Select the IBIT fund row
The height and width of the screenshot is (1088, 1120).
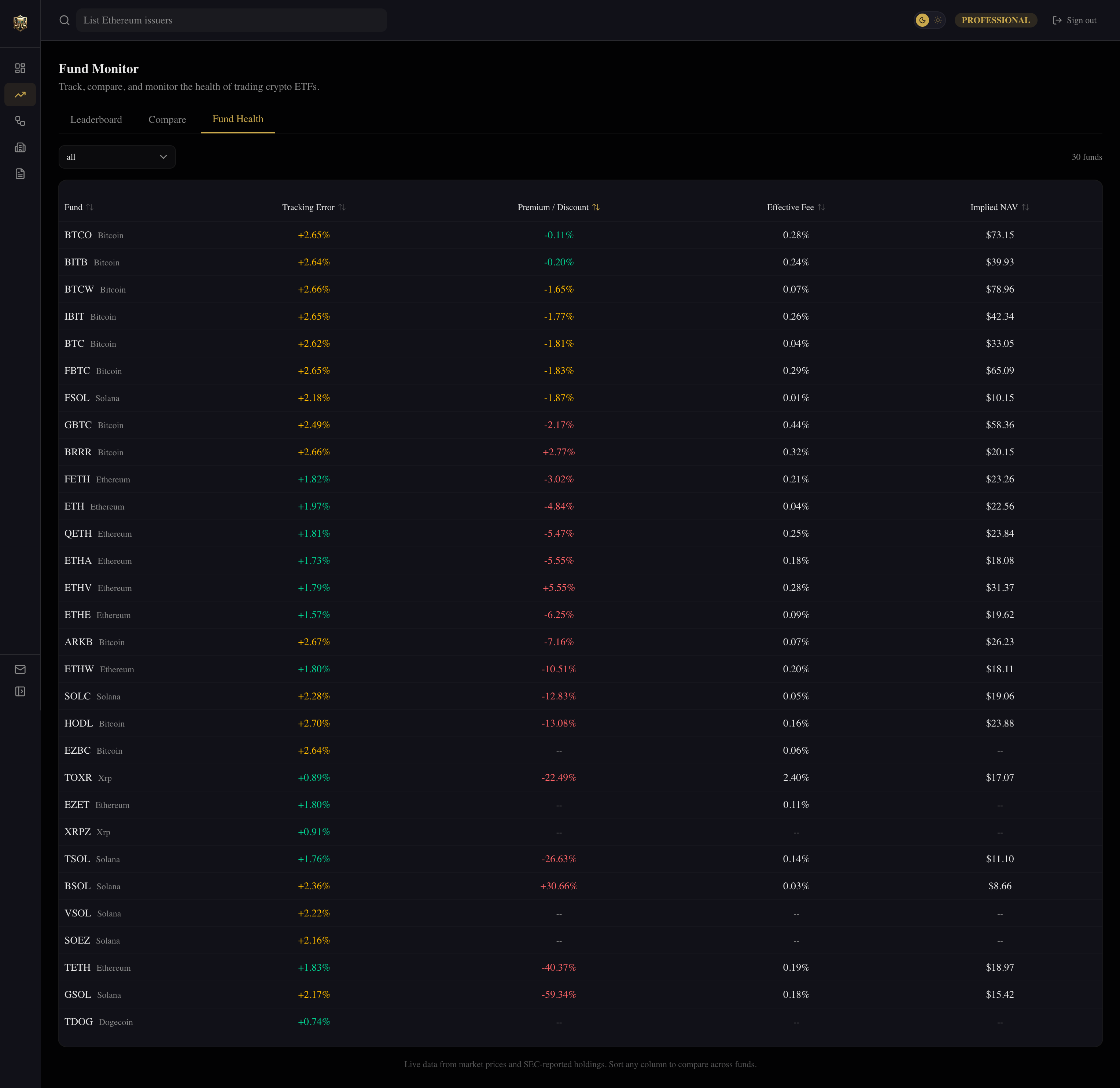click(581, 317)
